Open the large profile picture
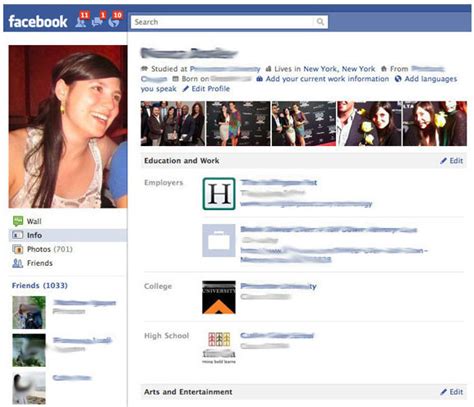Image resolution: width=474 pixels, height=407 pixels. (68, 127)
